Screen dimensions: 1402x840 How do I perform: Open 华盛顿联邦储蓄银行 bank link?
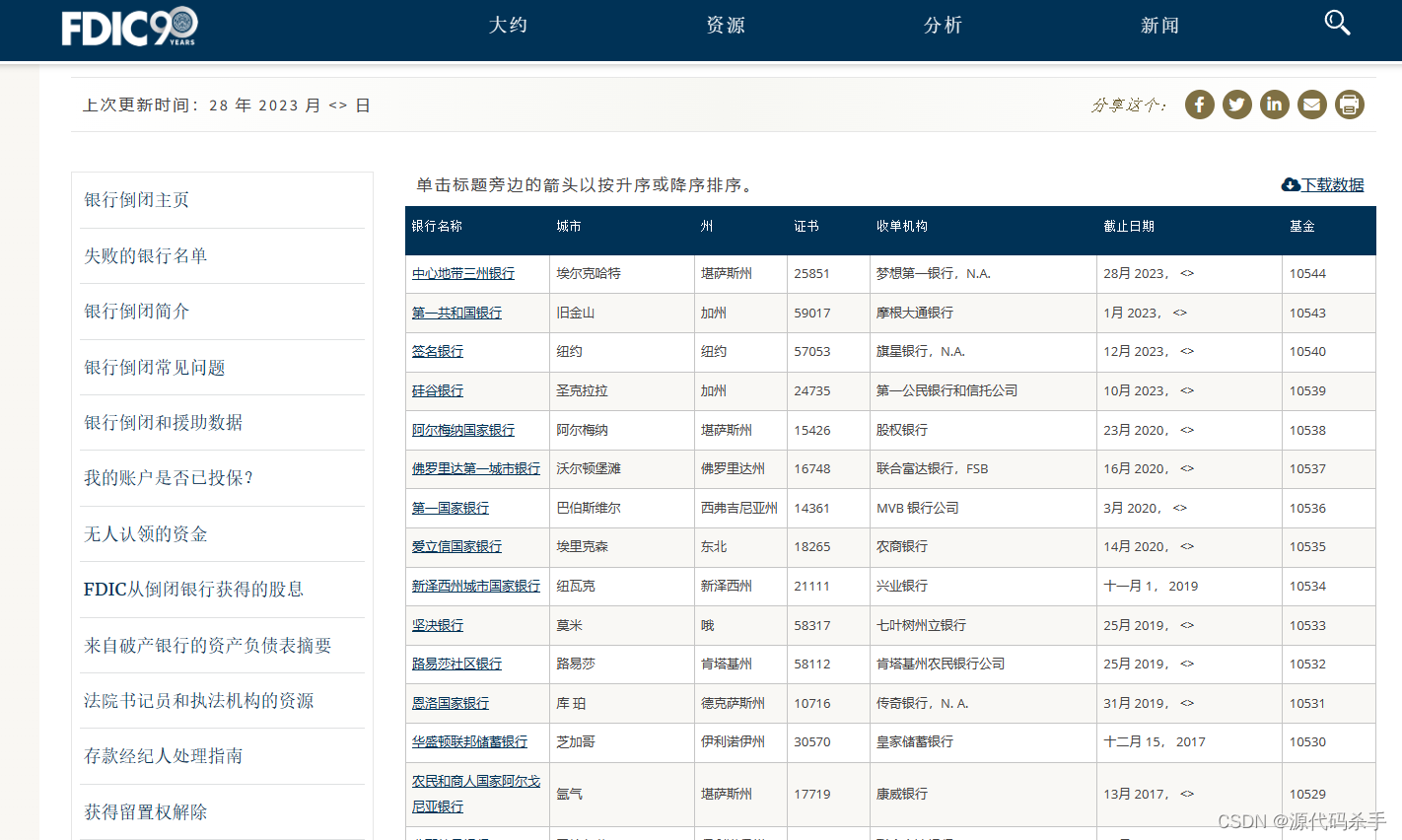(469, 741)
